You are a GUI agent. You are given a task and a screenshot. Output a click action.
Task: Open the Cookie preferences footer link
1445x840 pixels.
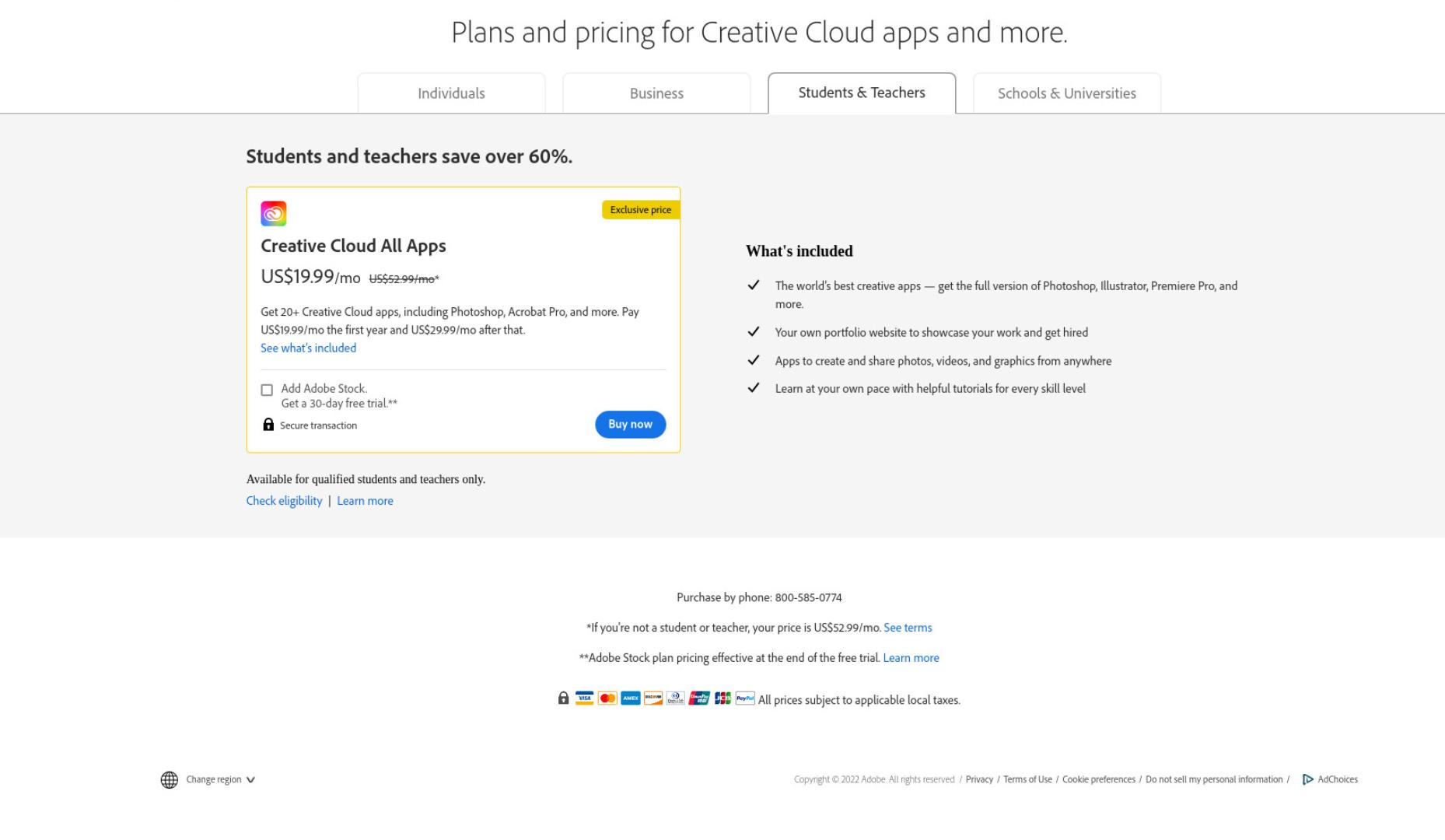1098,779
